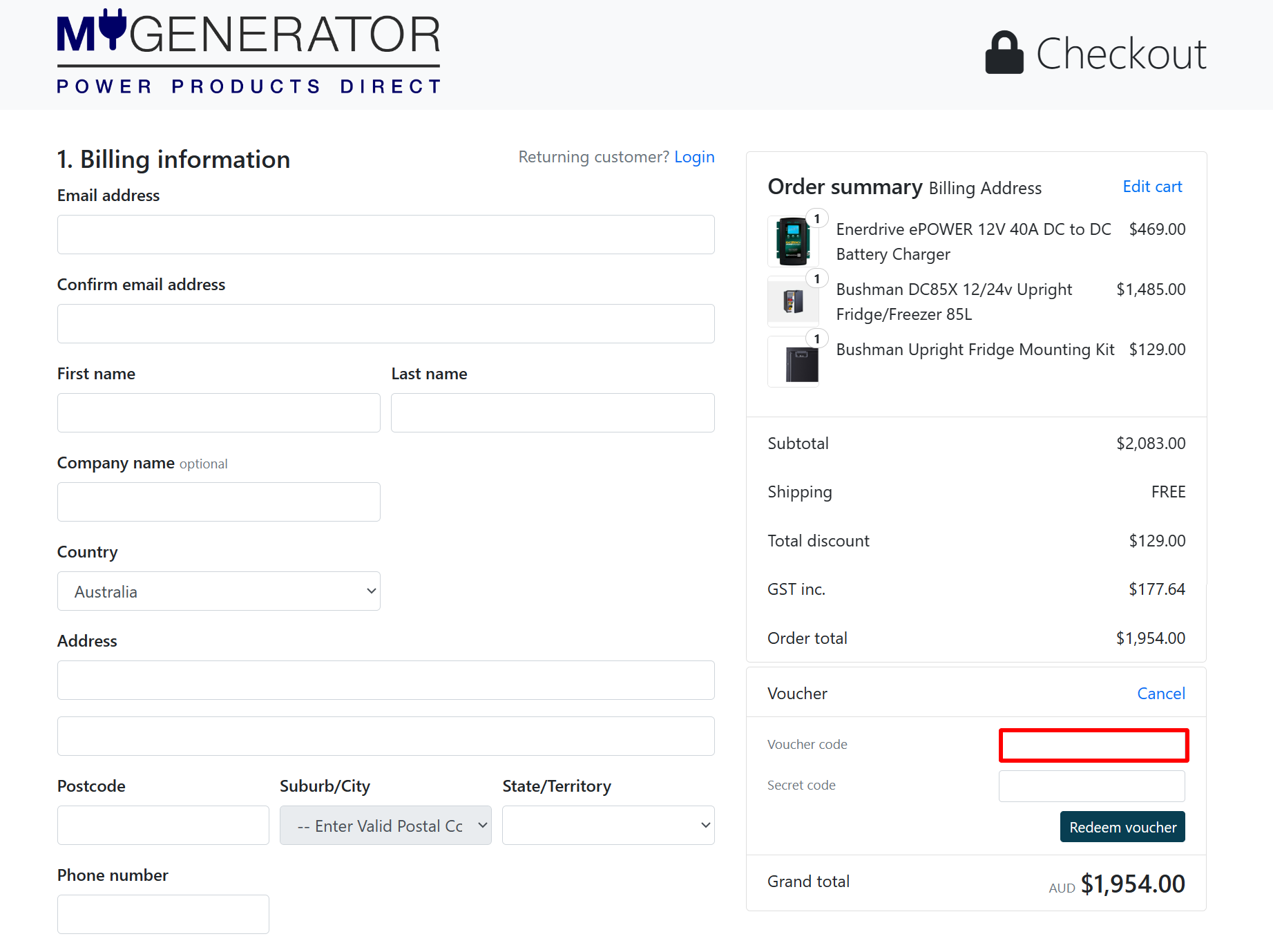
Task: Open Edit cart
Action: point(1151,187)
